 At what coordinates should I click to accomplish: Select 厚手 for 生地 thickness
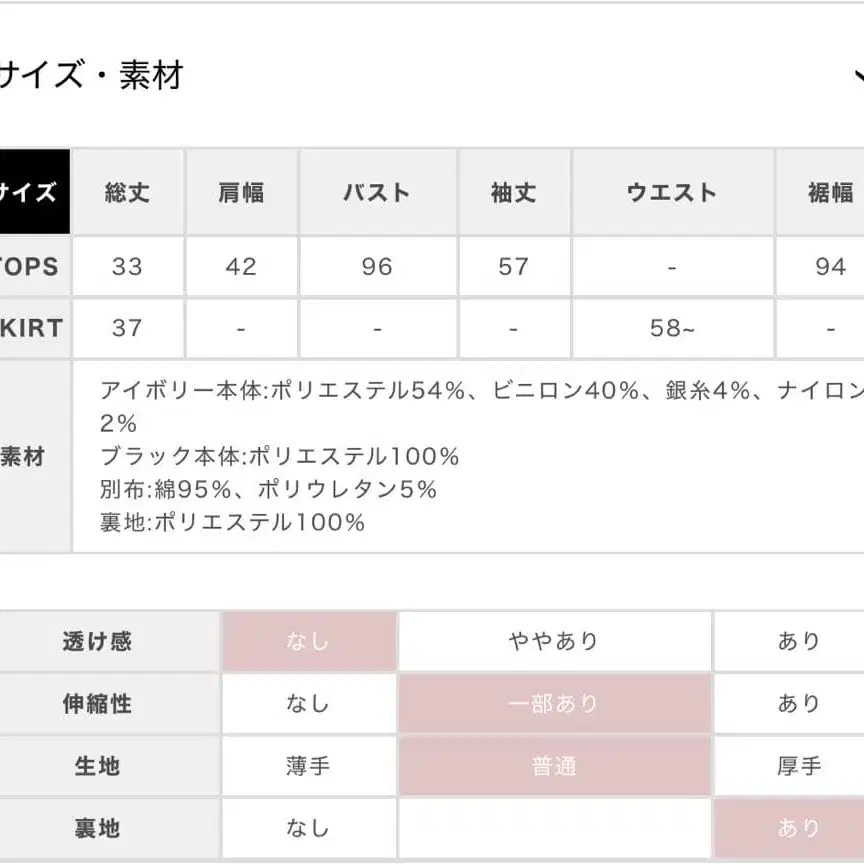click(x=798, y=767)
